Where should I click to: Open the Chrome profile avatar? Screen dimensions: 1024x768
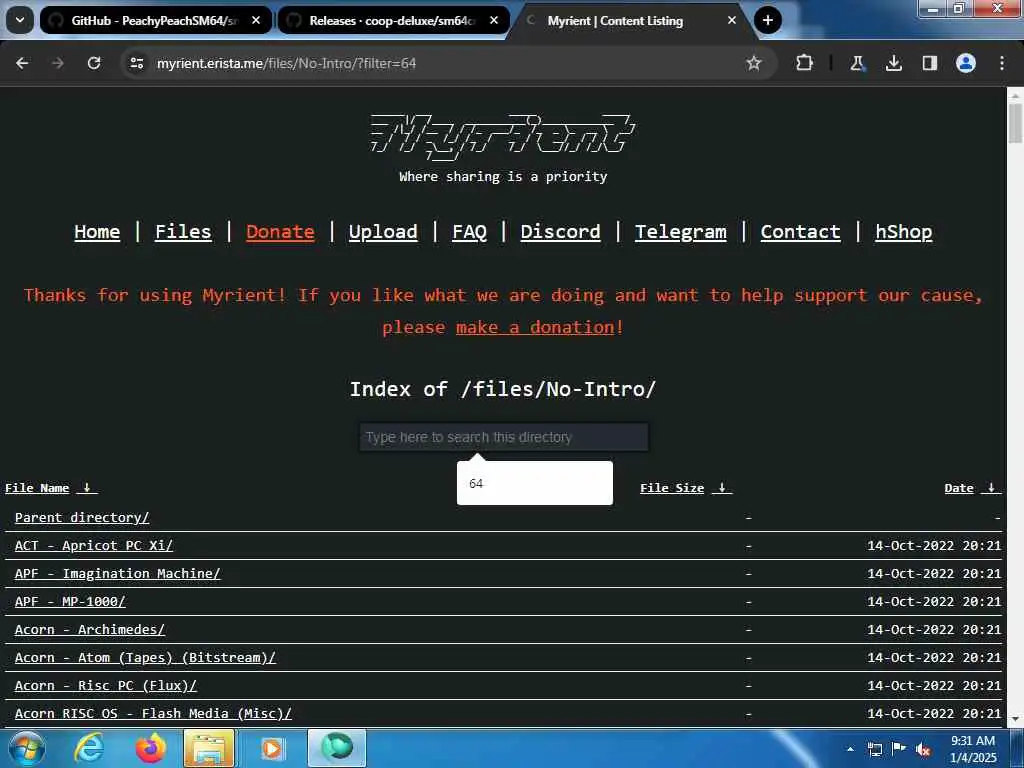point(966,63)
